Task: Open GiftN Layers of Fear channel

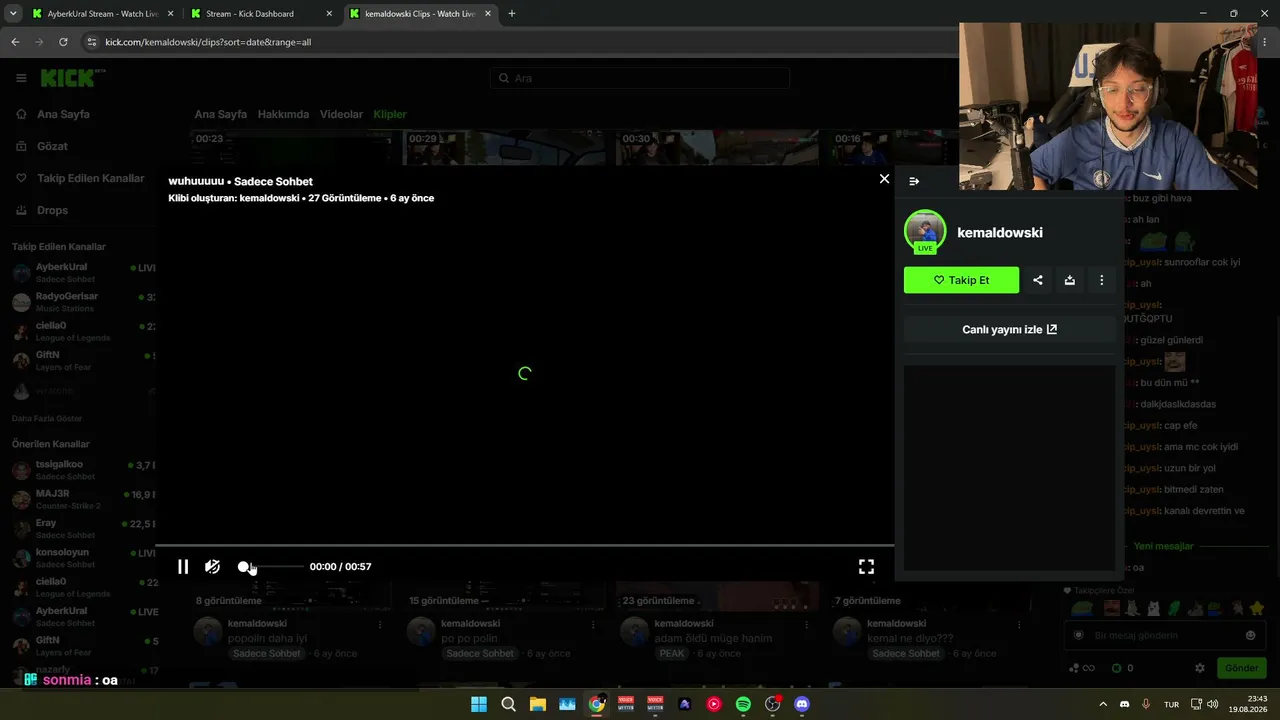Action: tap(84, 360)
